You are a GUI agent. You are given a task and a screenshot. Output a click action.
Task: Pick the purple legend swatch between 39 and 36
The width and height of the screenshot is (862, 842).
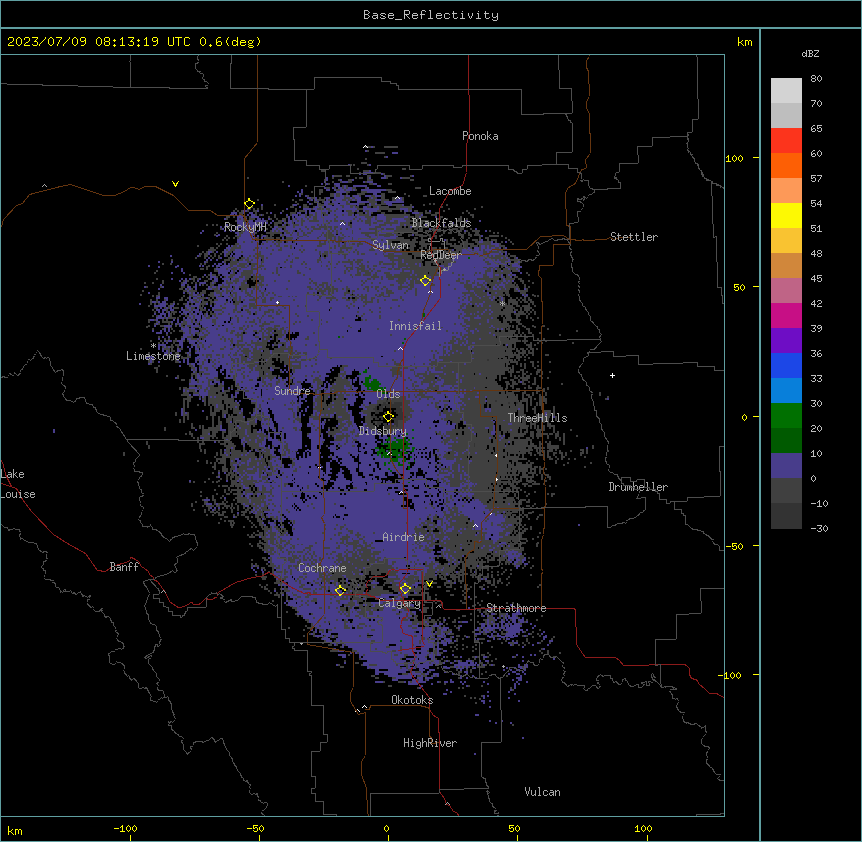pos(786,341)
